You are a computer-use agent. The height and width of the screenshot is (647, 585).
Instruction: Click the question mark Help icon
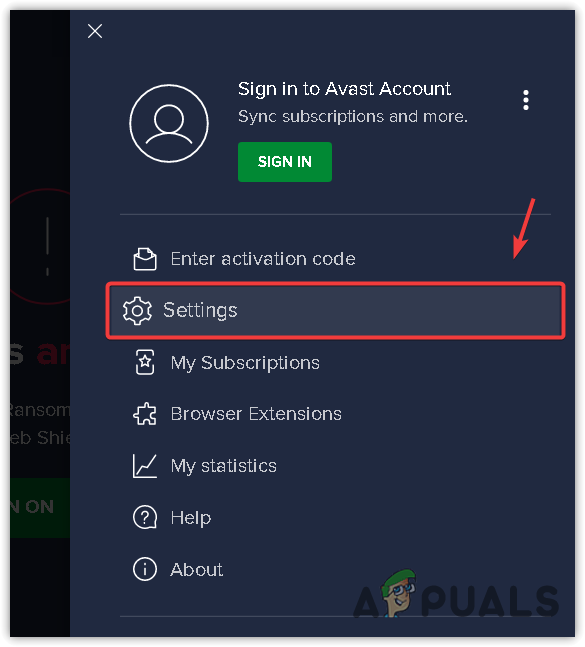click(x=145, y=517)
